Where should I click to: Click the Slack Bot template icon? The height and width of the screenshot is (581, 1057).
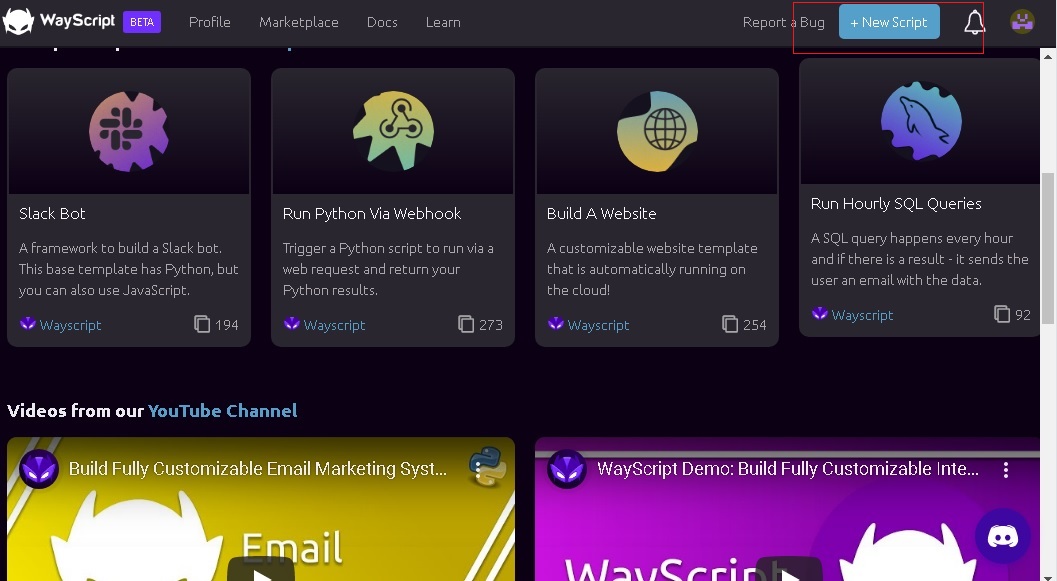(129, 131)
